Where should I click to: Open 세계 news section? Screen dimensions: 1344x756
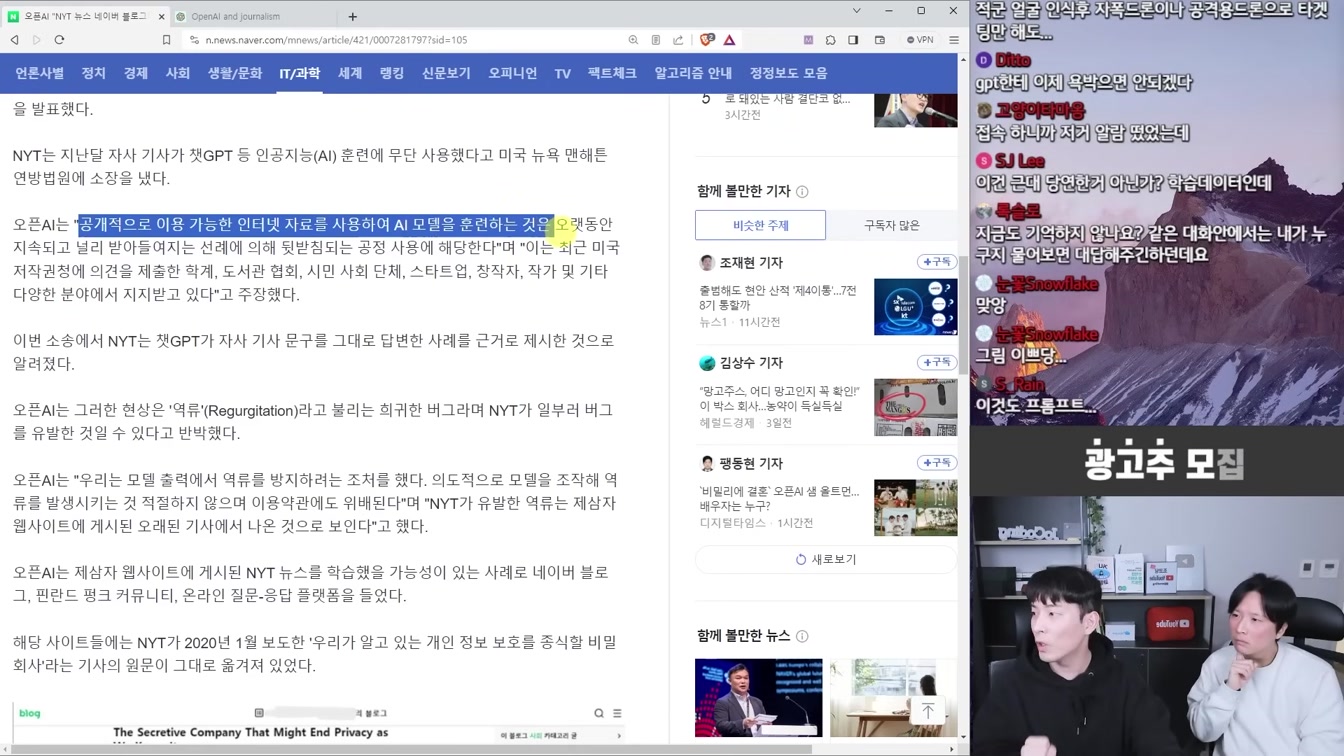(350, 73)
